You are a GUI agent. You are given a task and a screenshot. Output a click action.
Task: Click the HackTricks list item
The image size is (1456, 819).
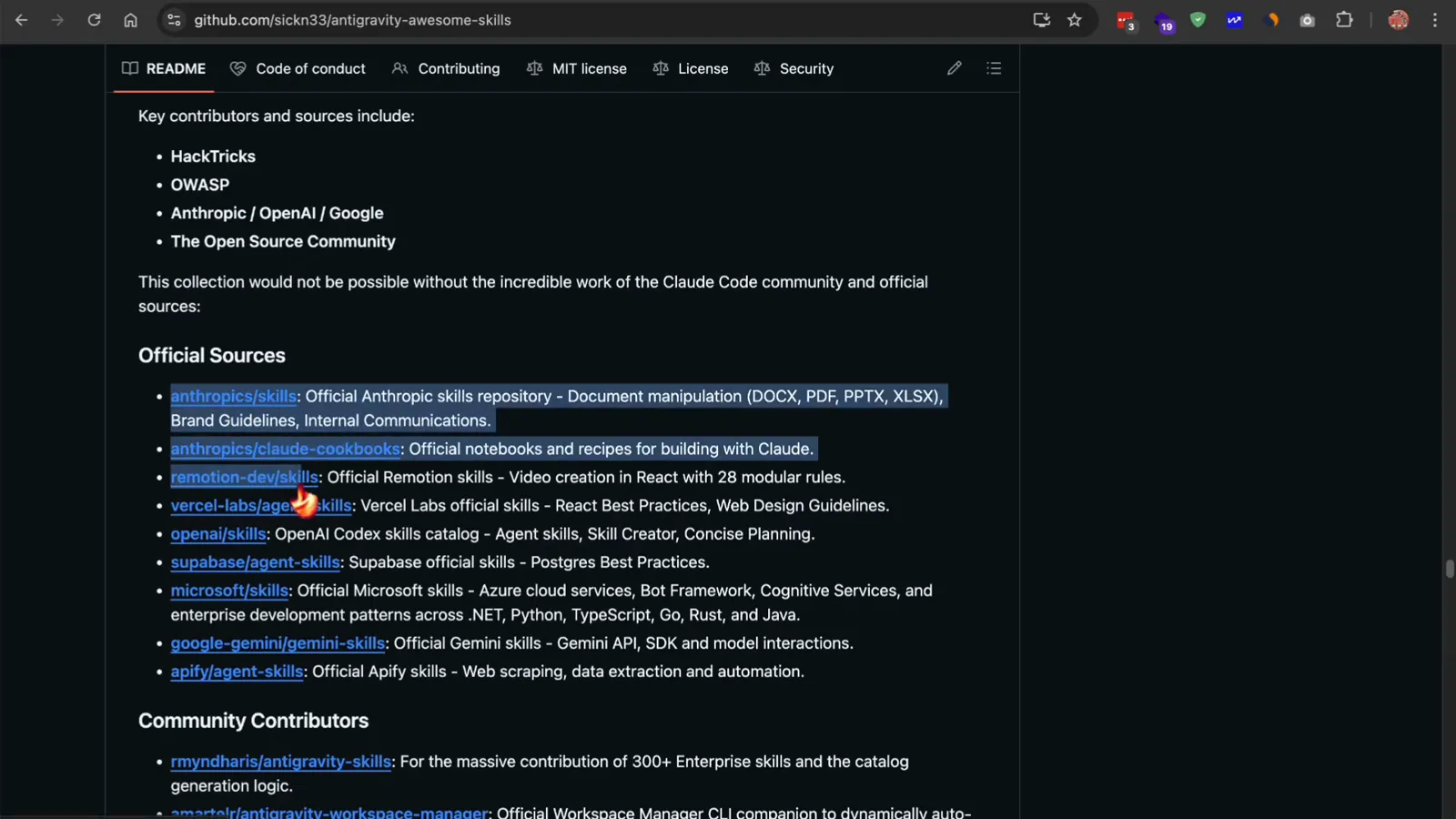213,156
